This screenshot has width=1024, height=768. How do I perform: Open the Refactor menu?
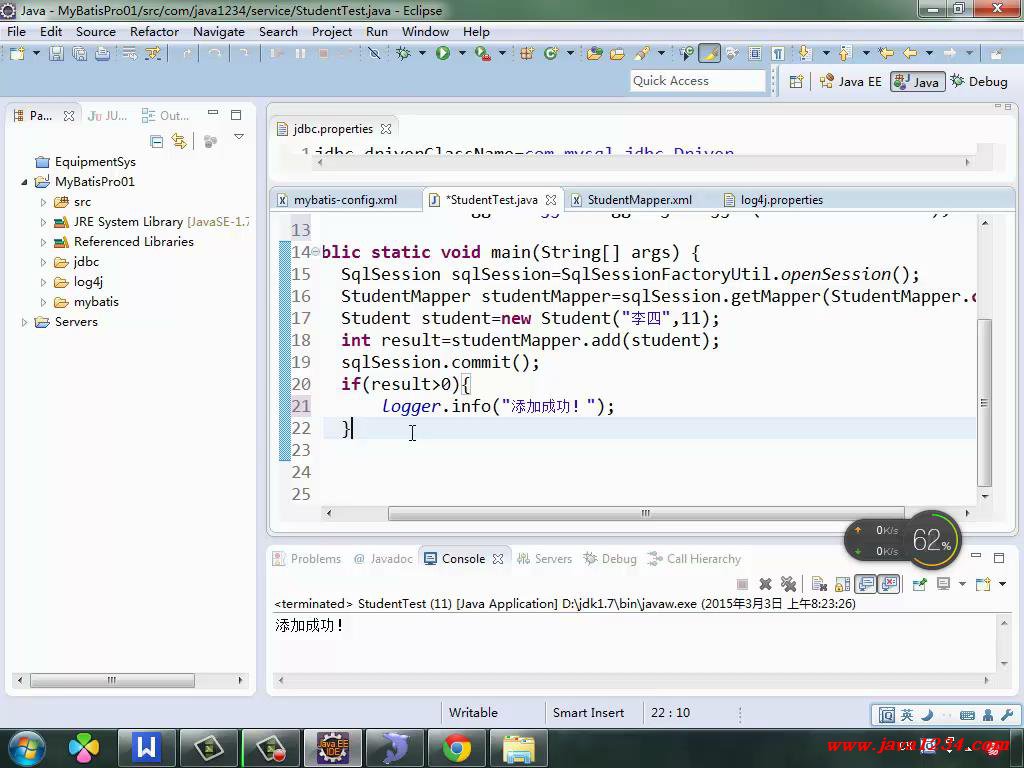[154, 31]
